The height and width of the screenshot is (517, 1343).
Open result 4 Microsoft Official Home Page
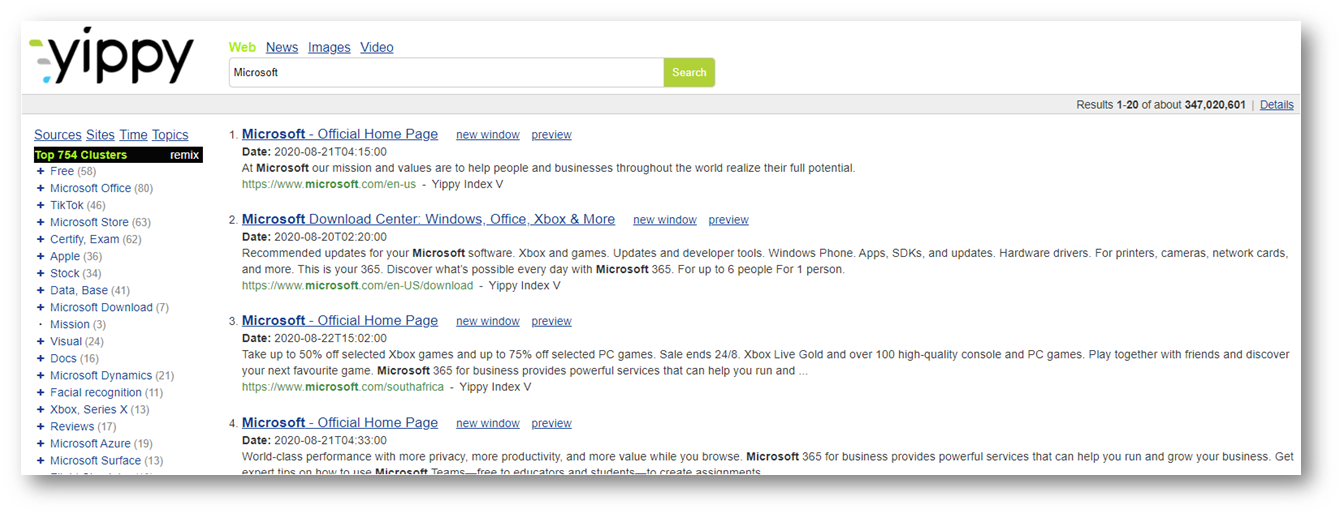tap(340, 422)
